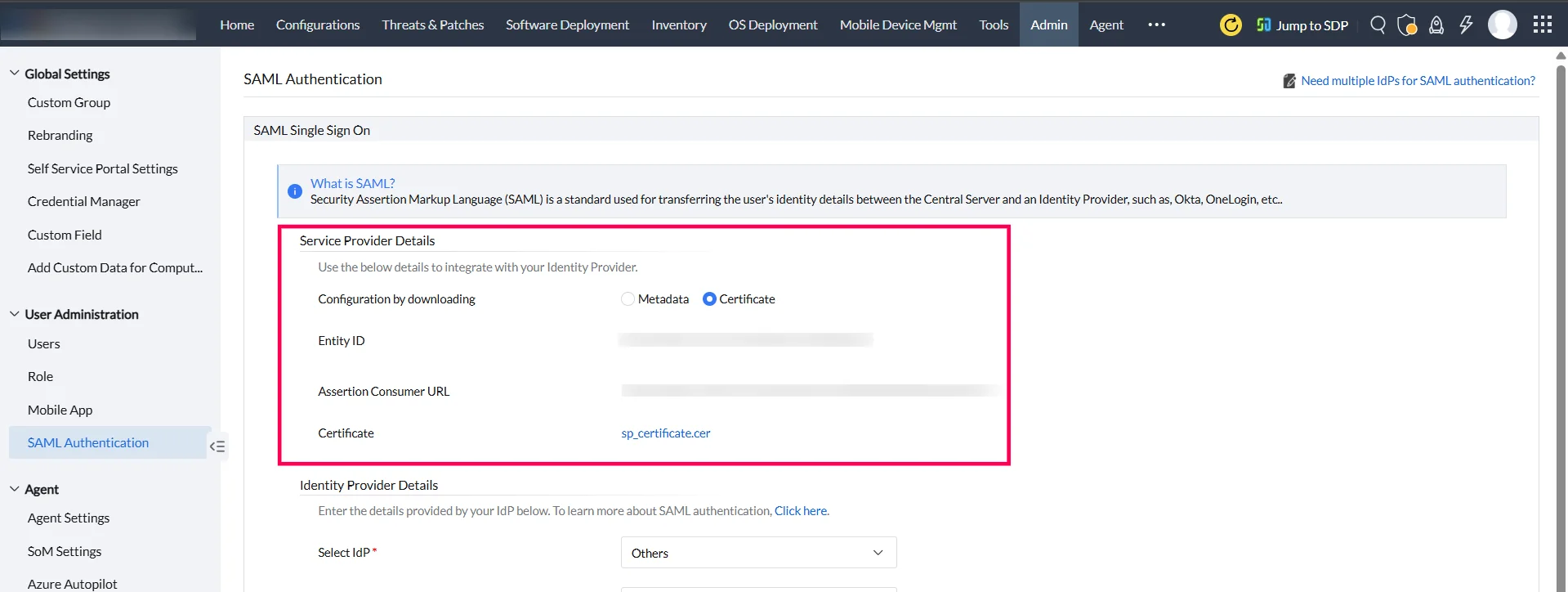Open the OS Deployment tab
The height and width of the screenshot is (592, 1568).
tap(773, 25)
